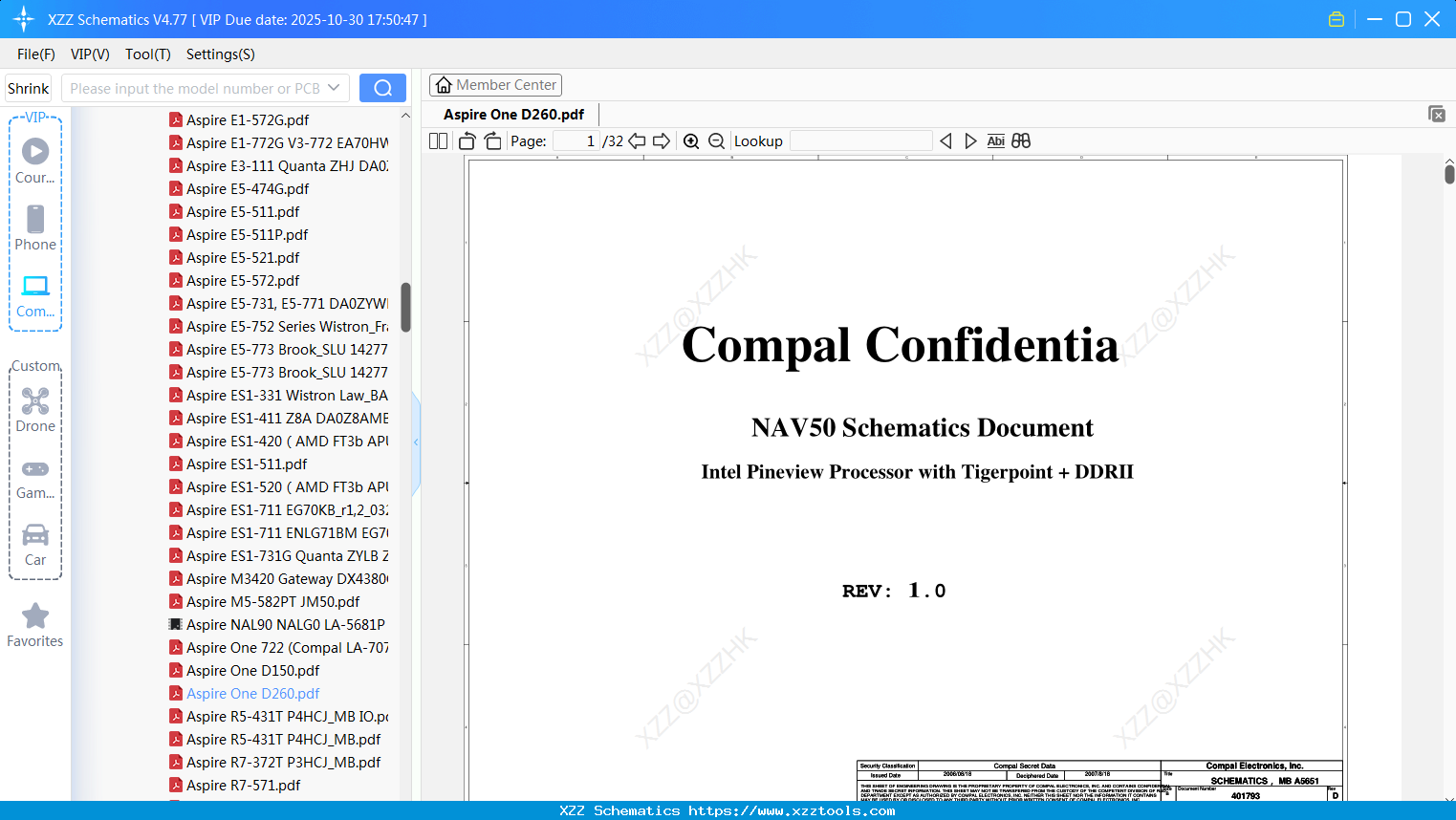Click the close-tabs icon beside document tabs
The image size is (1456, 820).
pos(1437,115)
